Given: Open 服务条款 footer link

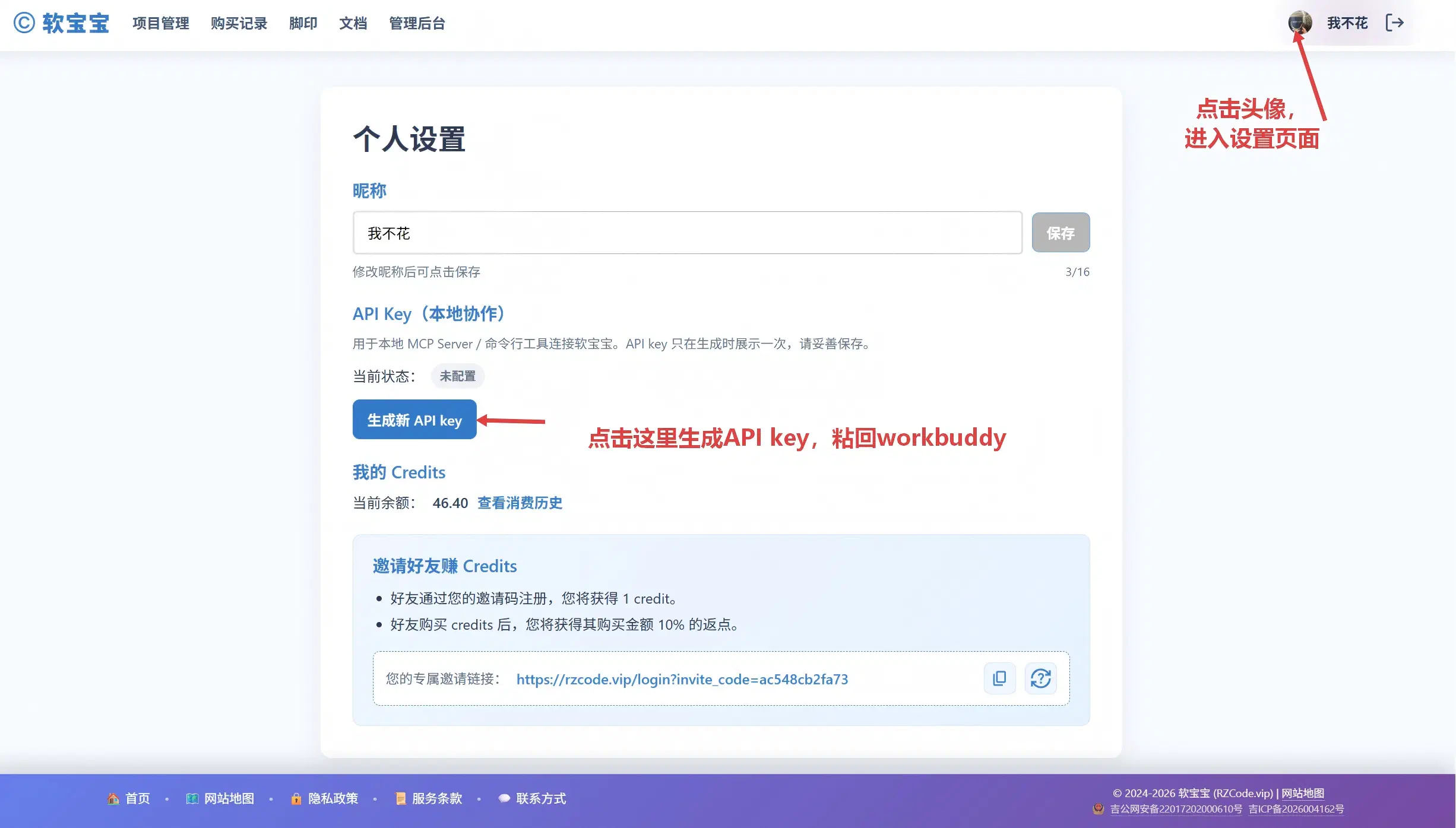Looking at the screenshot, I should click(x=429, y=799).
